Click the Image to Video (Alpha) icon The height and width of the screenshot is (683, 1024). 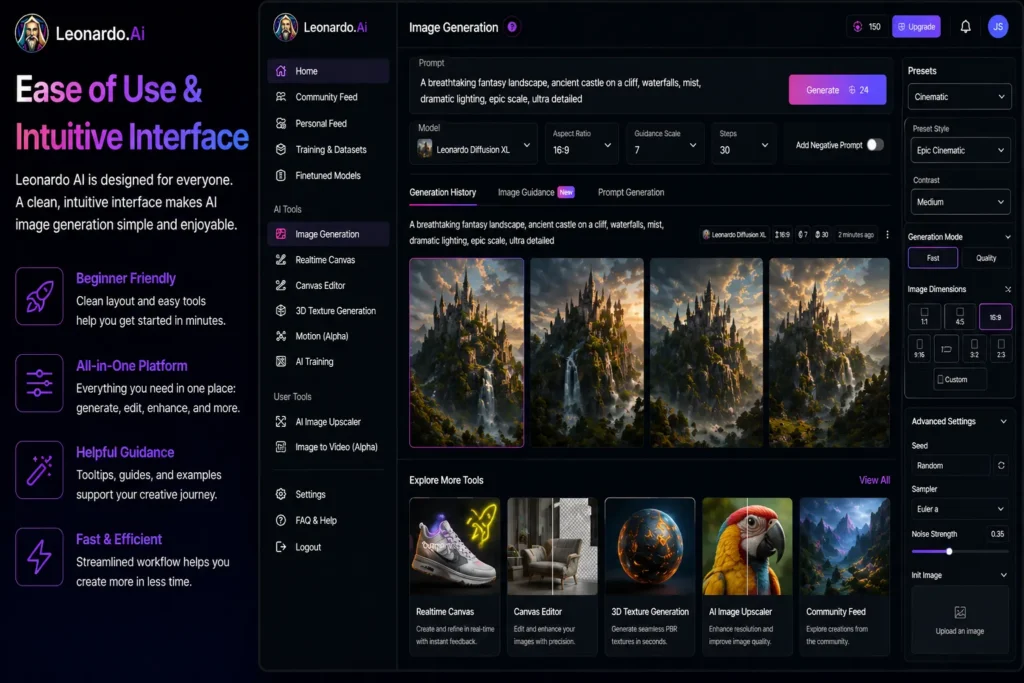coord(281,447)
